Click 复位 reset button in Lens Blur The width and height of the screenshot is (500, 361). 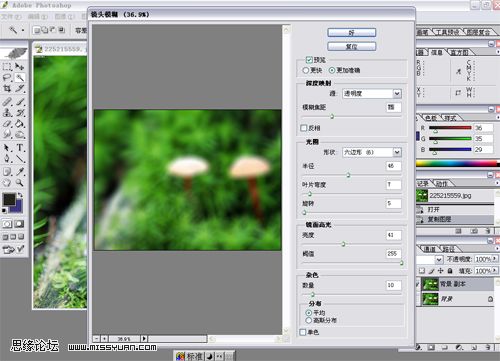tap(352, 46)
